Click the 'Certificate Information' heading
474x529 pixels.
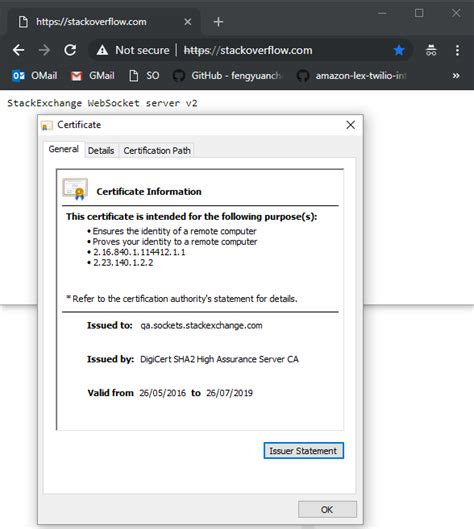[149, 192]
